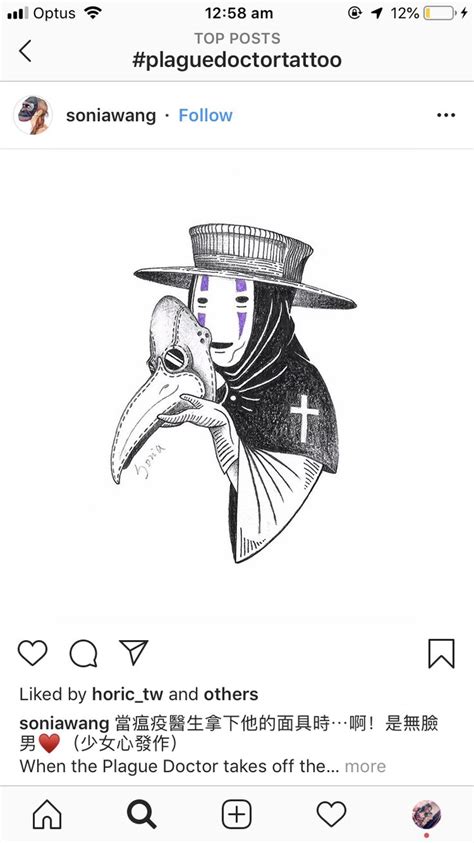Open your profile avatar tab
The height and width of the screenshot is (843, 474).
click(426, 814)
